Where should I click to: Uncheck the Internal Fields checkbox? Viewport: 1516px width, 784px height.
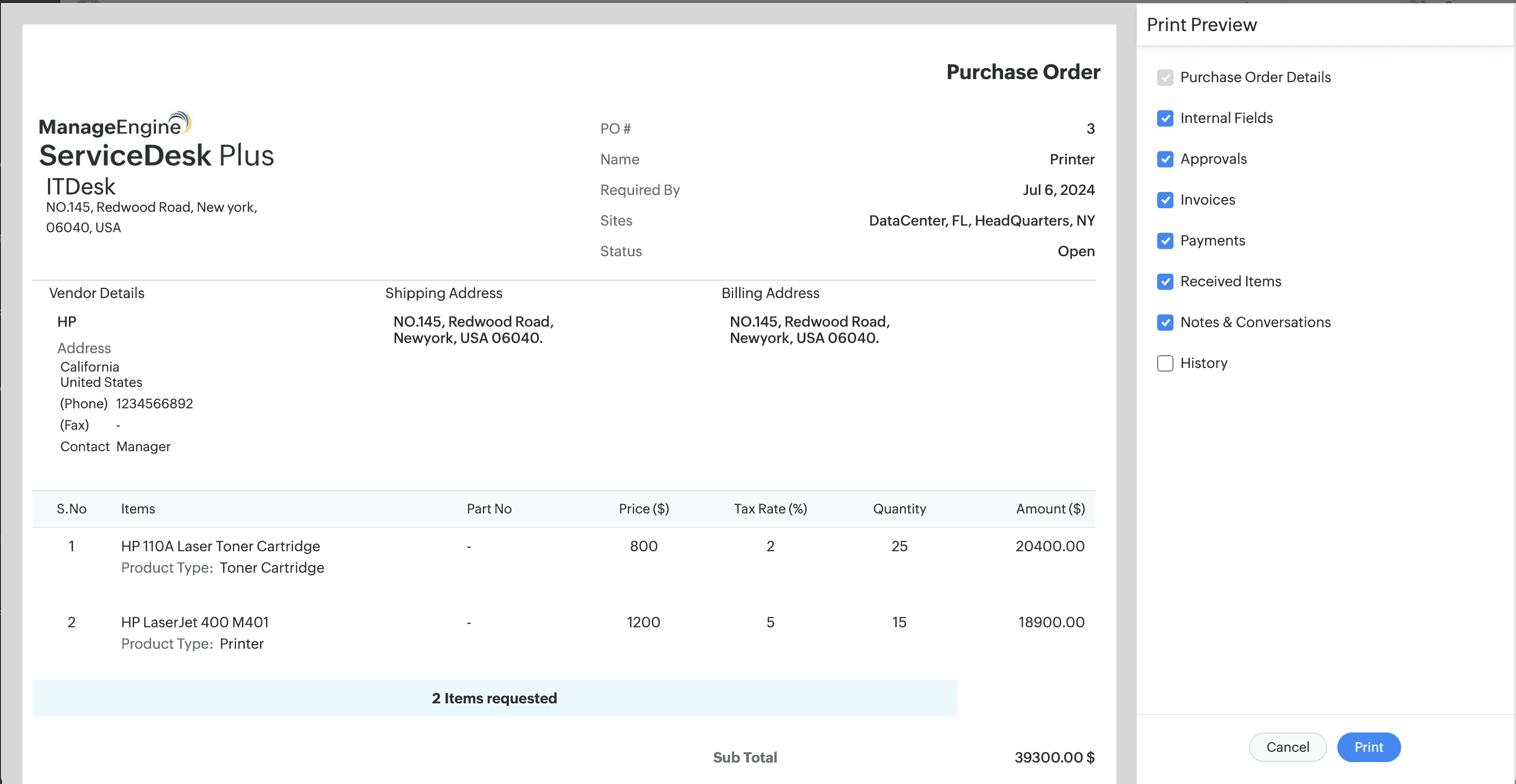(x=1165, y=118)
